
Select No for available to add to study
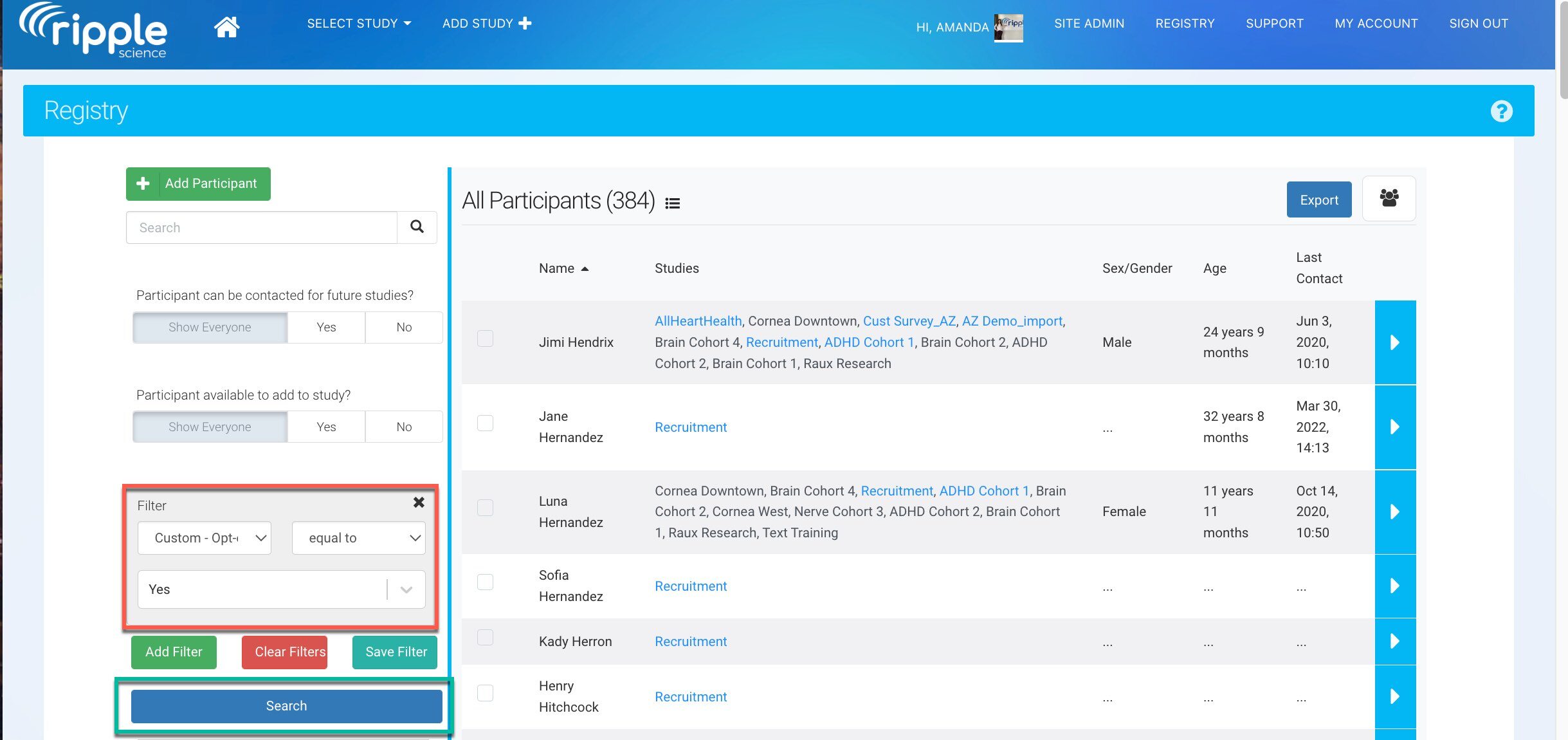point(404,427)
